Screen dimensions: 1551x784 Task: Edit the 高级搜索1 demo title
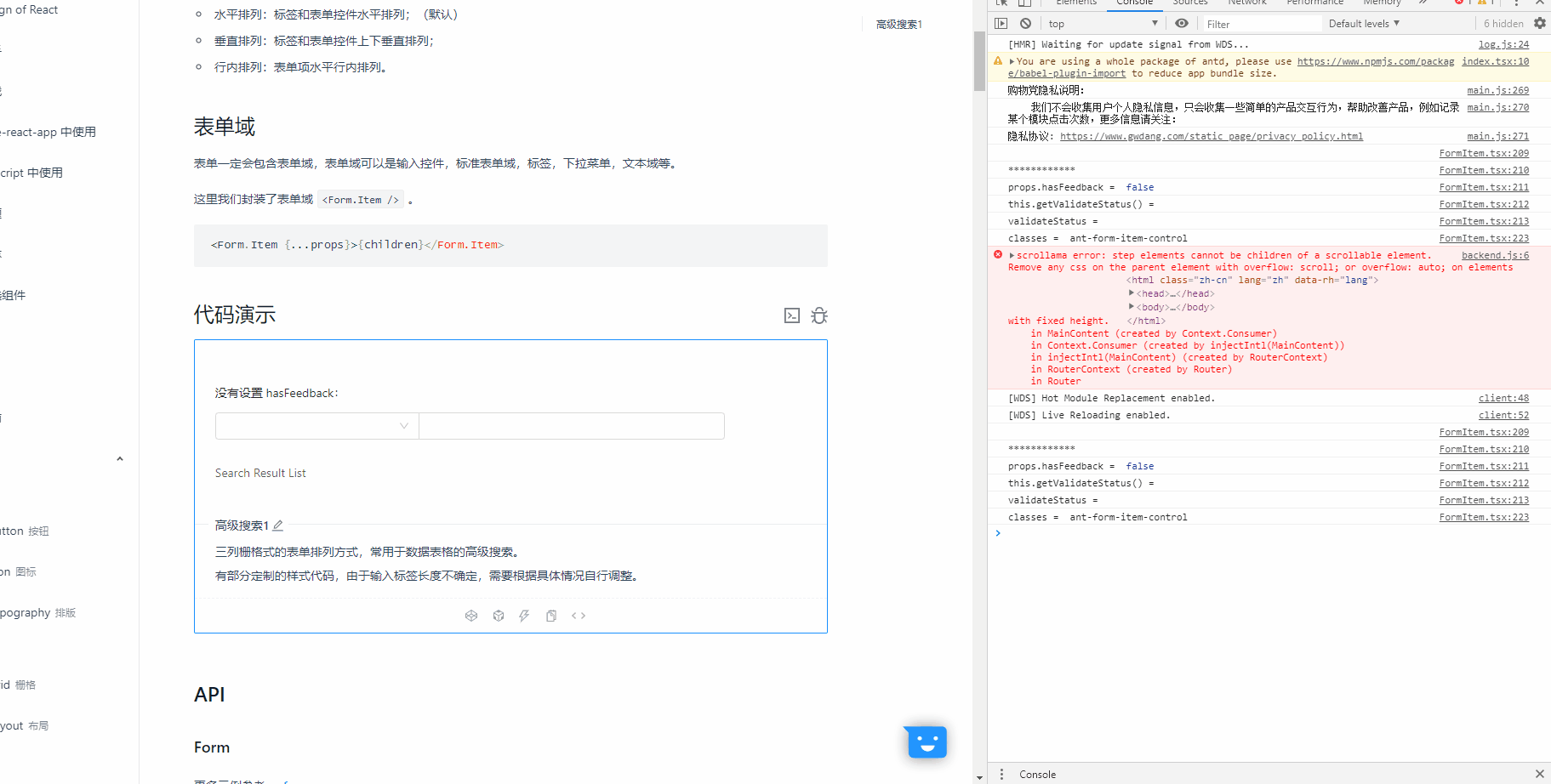click(x=278, y=526)
